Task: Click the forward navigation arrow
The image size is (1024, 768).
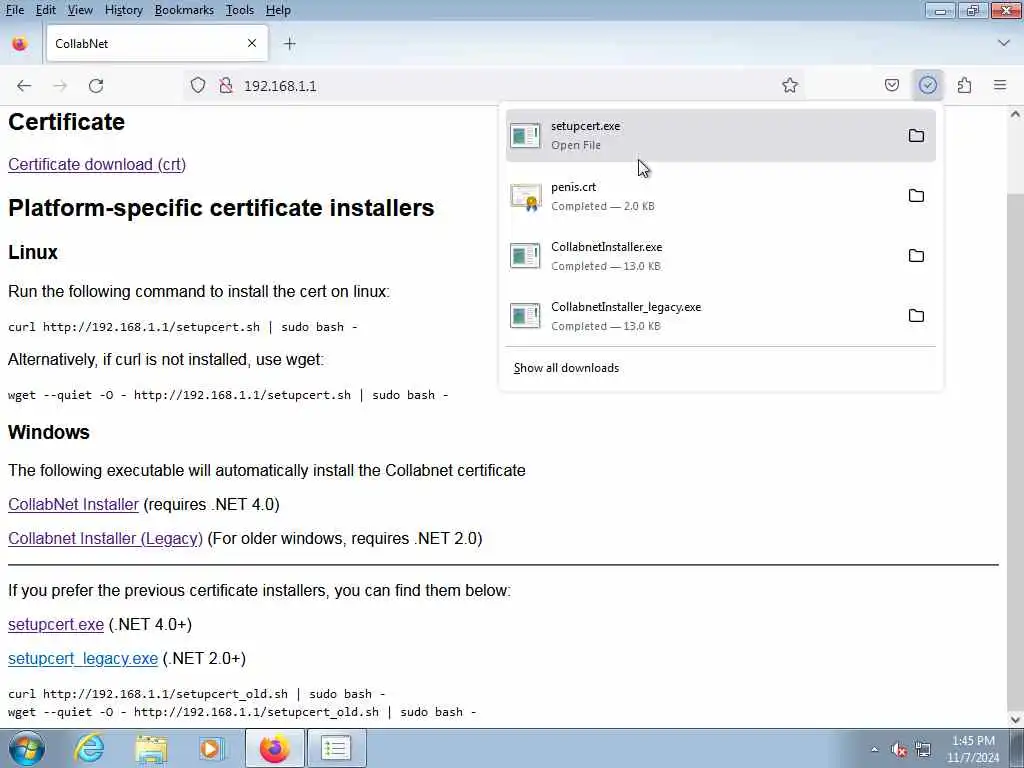Action: click(60, 86)
